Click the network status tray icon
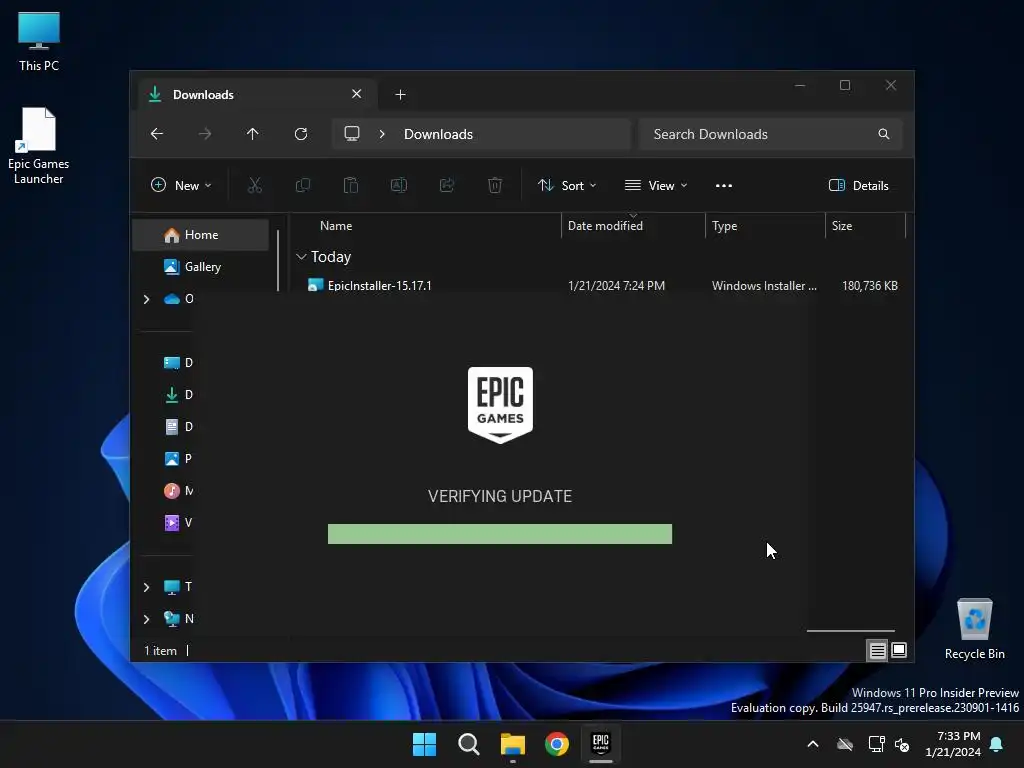Image resolution: width=1024 pixels, height=768 pixels. pos(876,744)
